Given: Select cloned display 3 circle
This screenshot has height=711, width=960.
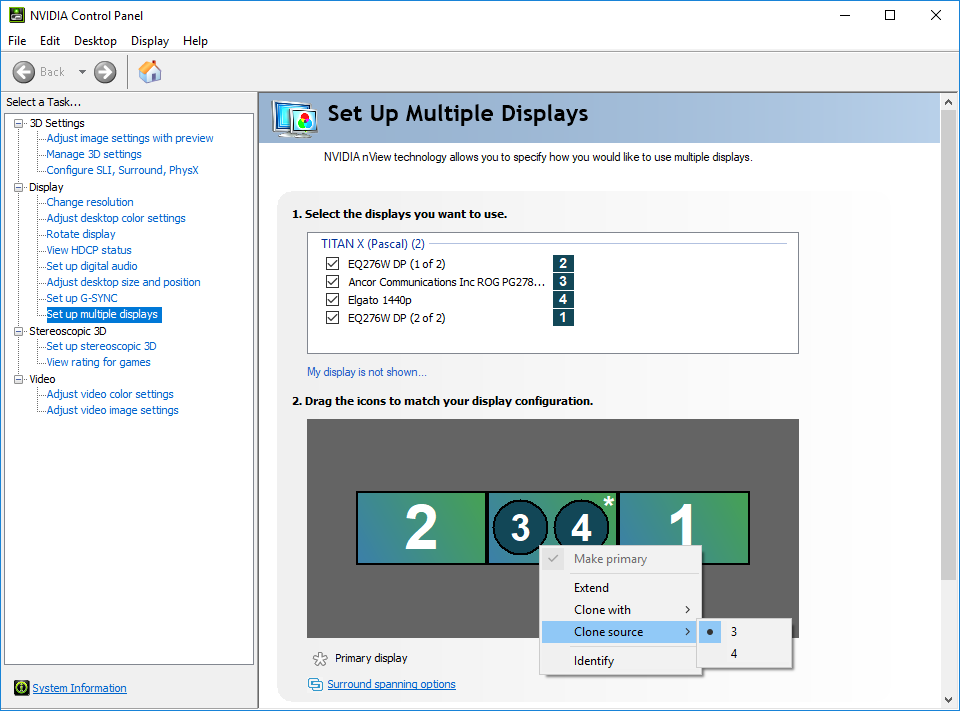Looking at the screenshot, I should (x=520, y=527).
